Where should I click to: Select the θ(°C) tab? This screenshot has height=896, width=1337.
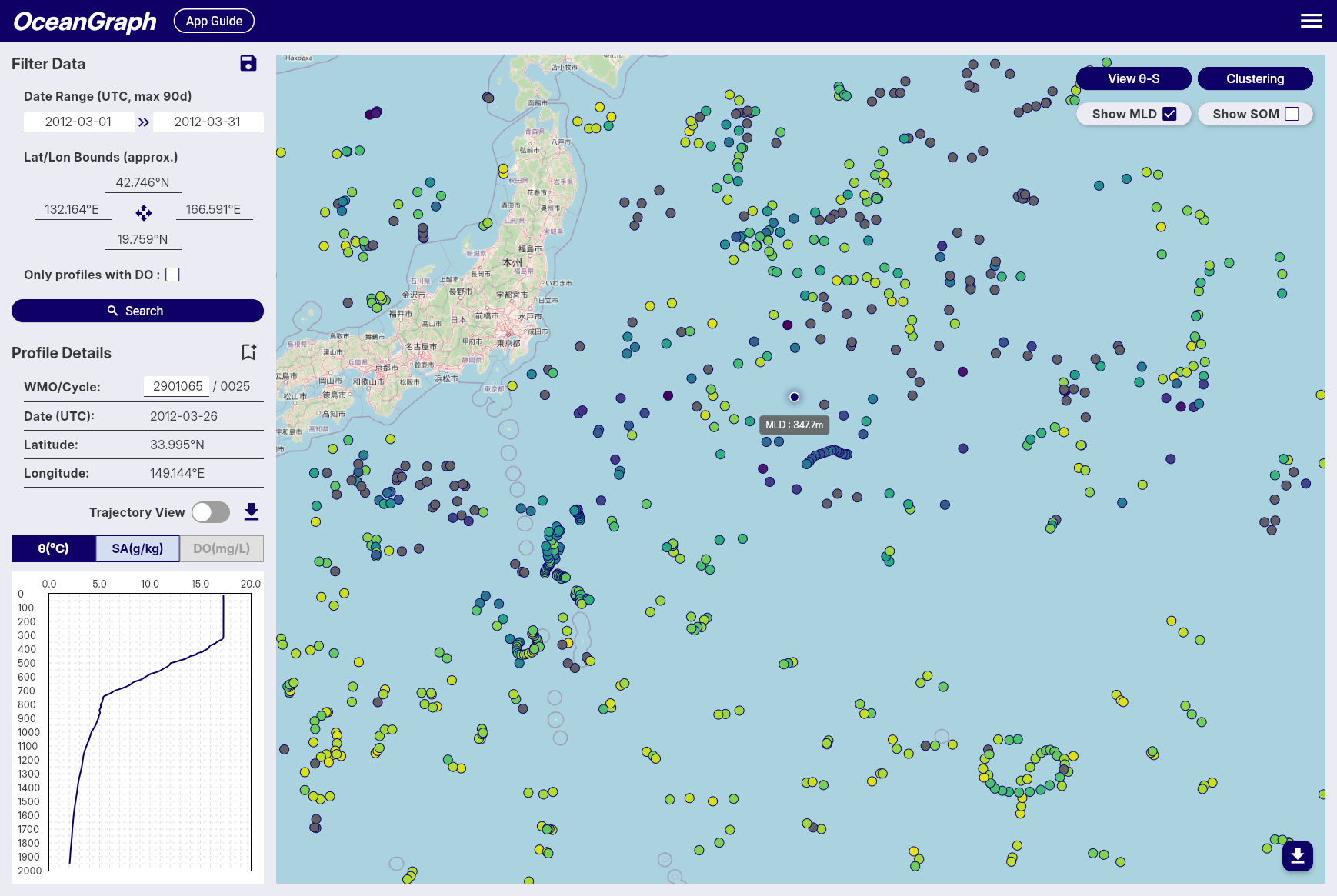pos(54,548)
